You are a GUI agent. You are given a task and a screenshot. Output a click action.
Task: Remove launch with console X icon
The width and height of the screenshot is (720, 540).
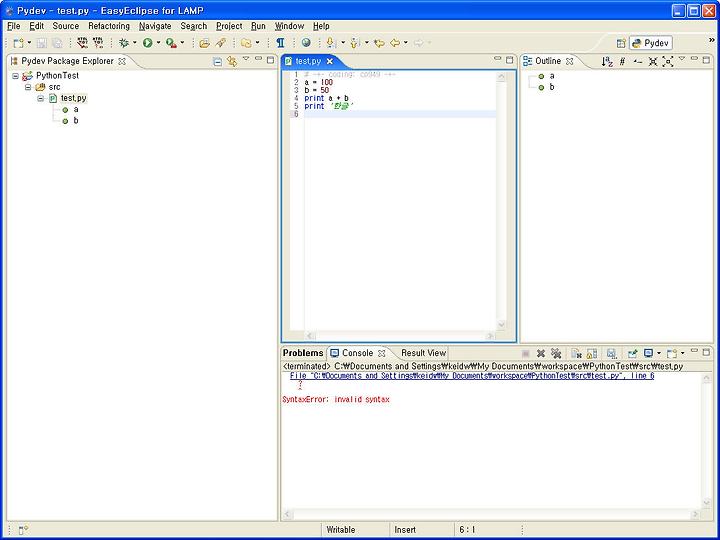[540, 353]
